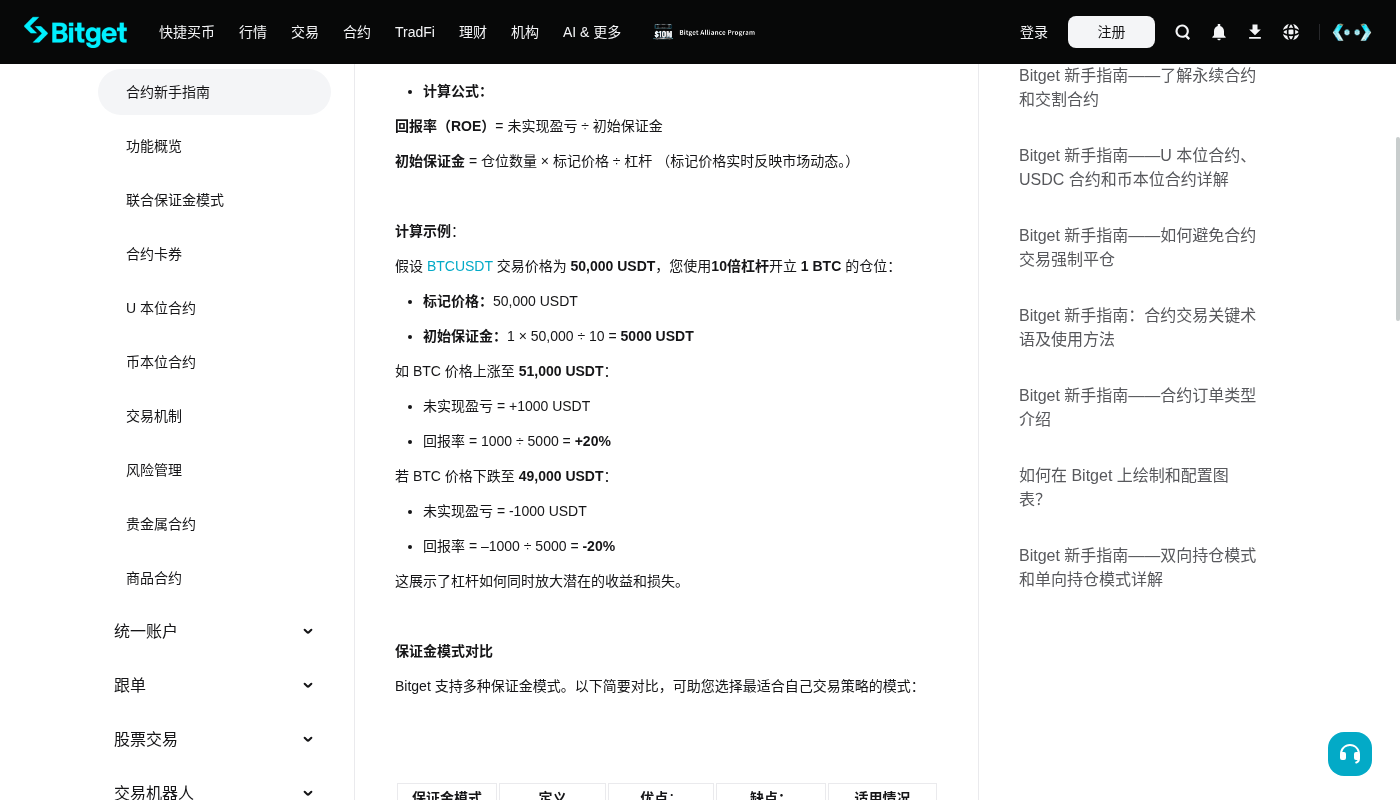Expand the 交易机器人 section
This screenshot has height=800, width=1400.
pyautogui.click(x=214, y=792)
